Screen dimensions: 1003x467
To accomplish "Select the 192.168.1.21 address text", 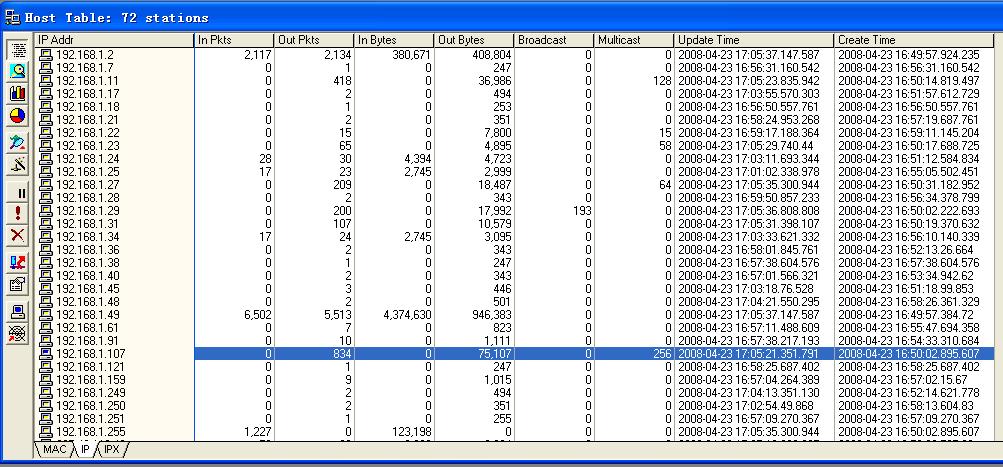I will (x=88, y=120).
